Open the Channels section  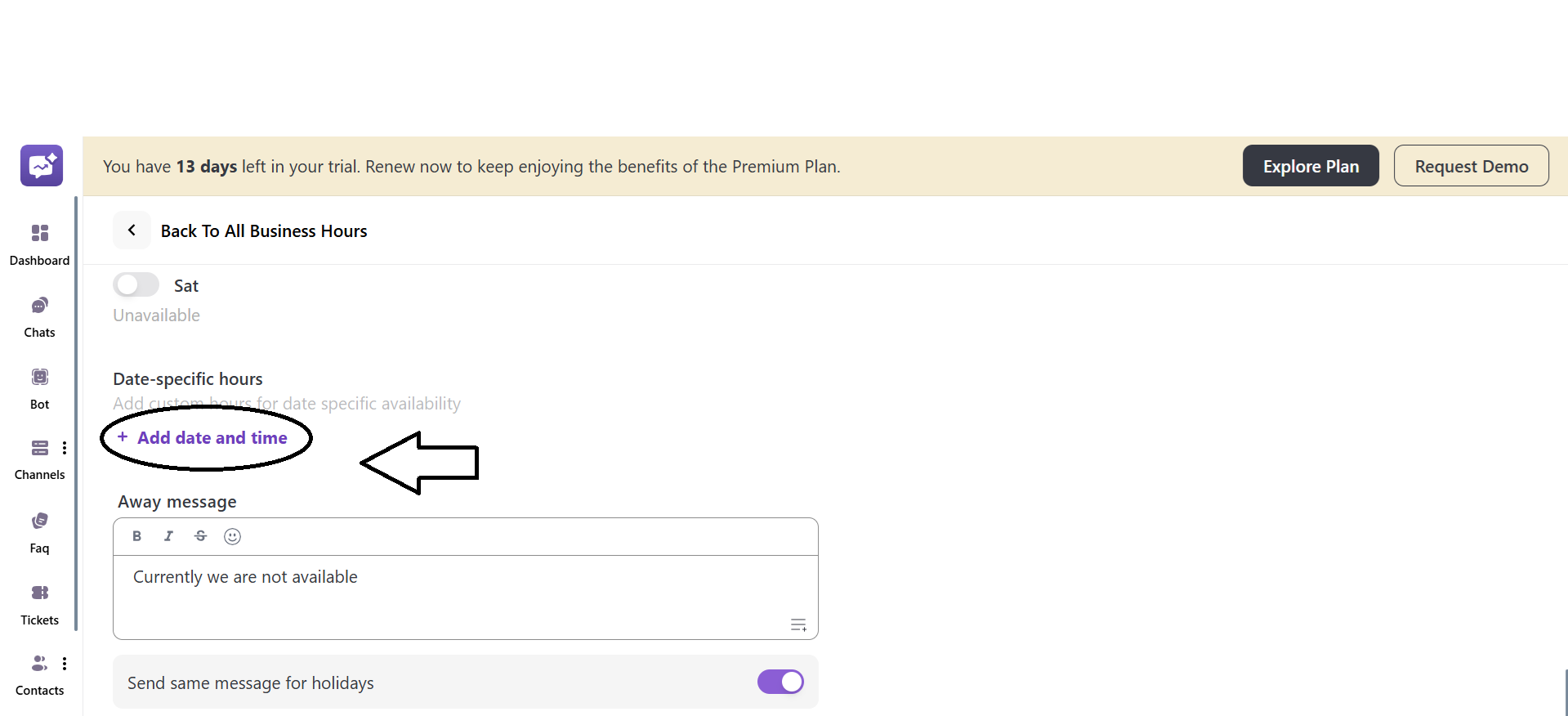click(x=39, y=458)
